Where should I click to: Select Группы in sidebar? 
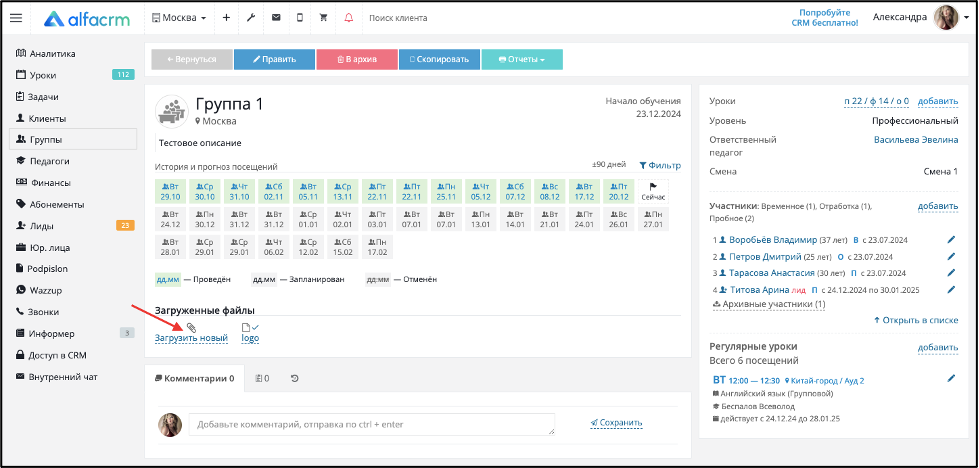pos(73,140)
